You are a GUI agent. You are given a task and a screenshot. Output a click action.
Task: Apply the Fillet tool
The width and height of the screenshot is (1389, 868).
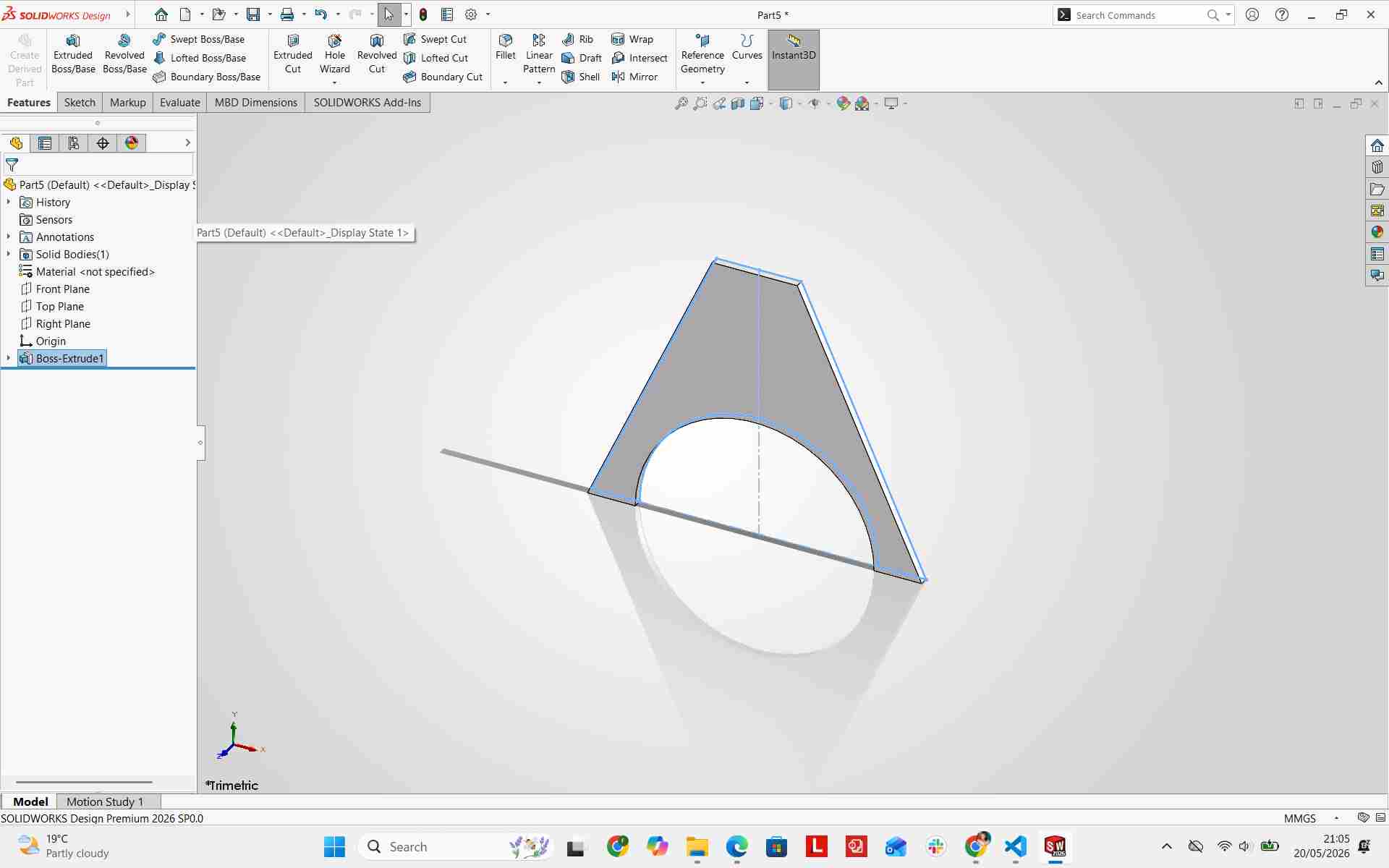(x=506, y=47)
